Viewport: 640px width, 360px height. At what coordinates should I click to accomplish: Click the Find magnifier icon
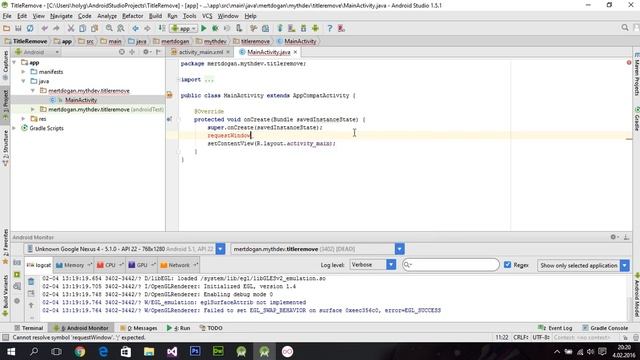109,28
